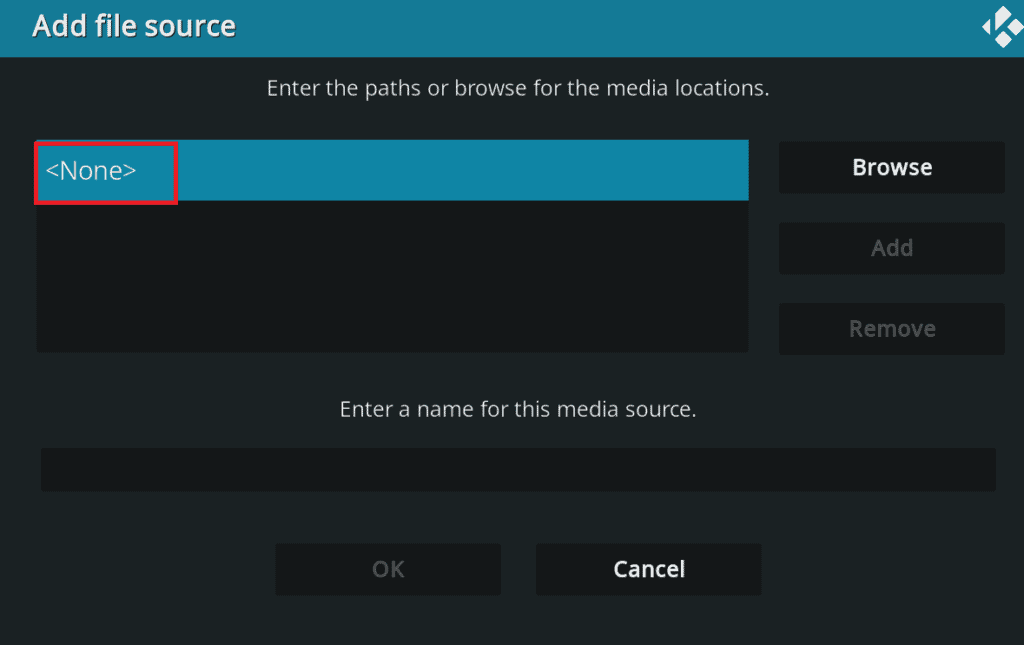The width and height of the screenshot is (1024, 645).
Task: Click the Kodi logo icon
Action: tap(1001, 27)
